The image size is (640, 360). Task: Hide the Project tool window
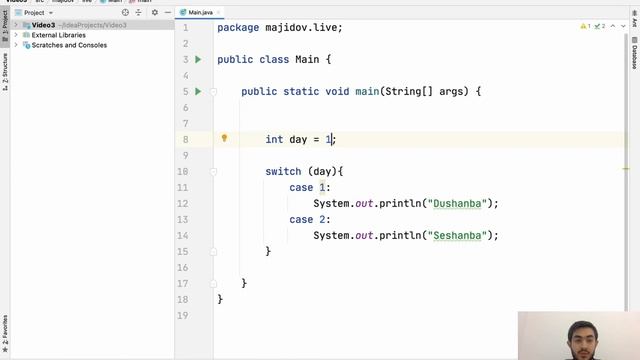pyautogui.click(x=167, y=13)
